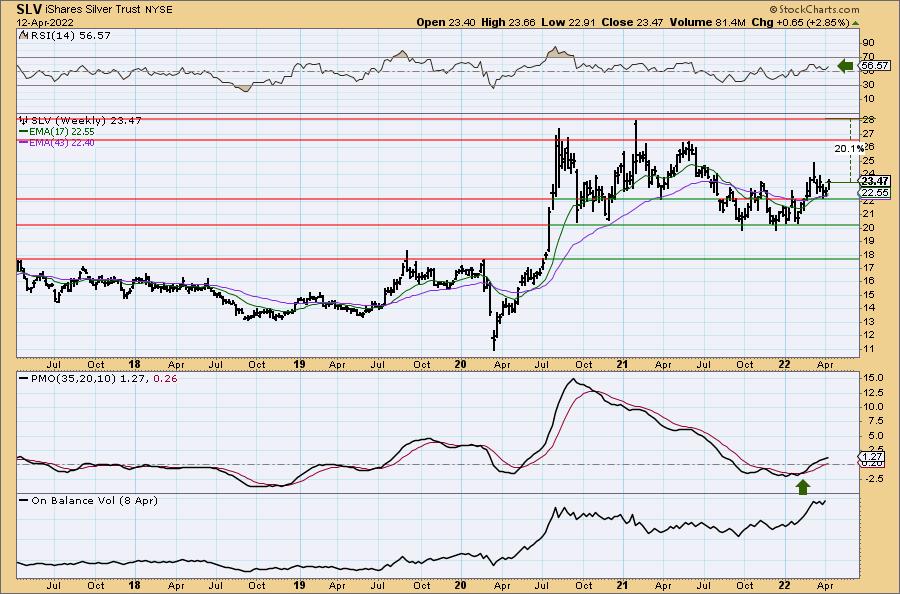
Task: Click the price axis label 15
Action: point(868,295)
